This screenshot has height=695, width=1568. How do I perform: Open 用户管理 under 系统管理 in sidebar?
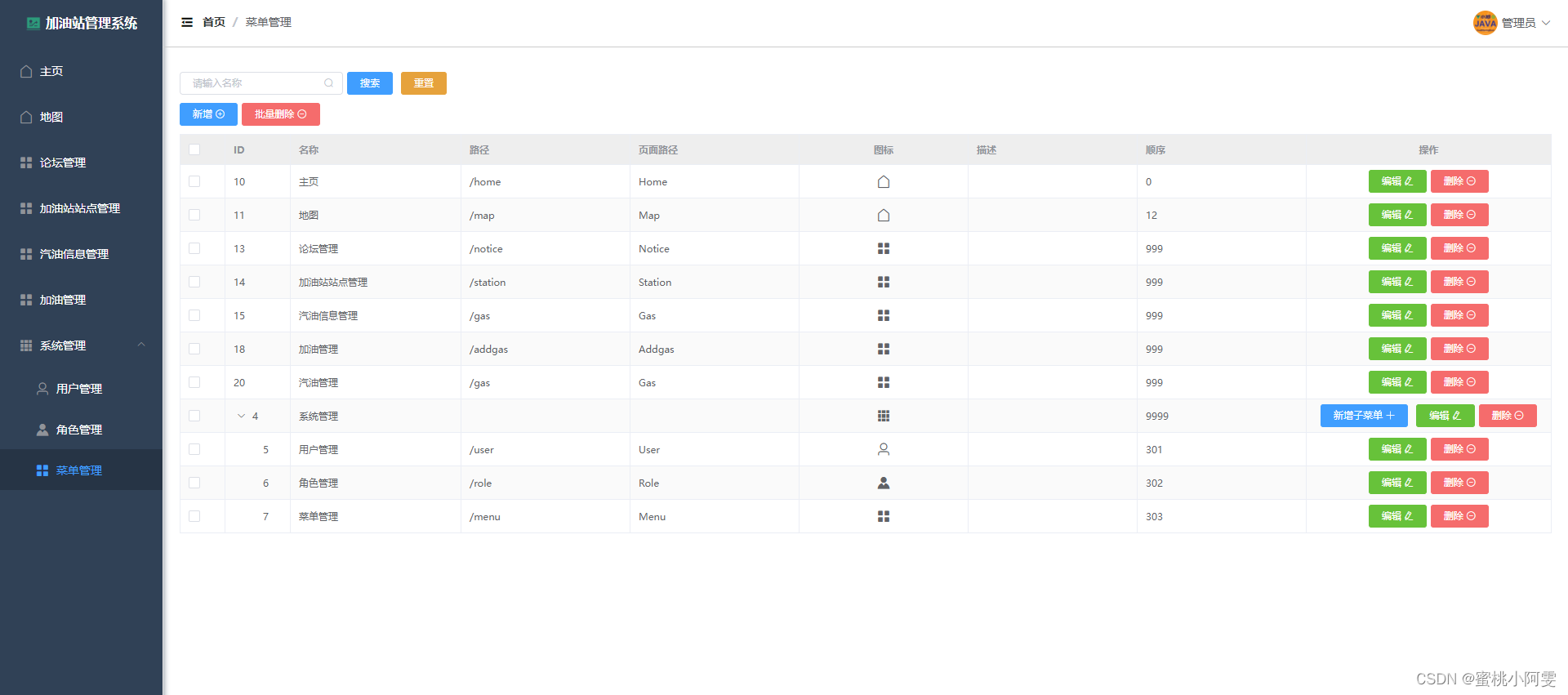click(81, 390)
